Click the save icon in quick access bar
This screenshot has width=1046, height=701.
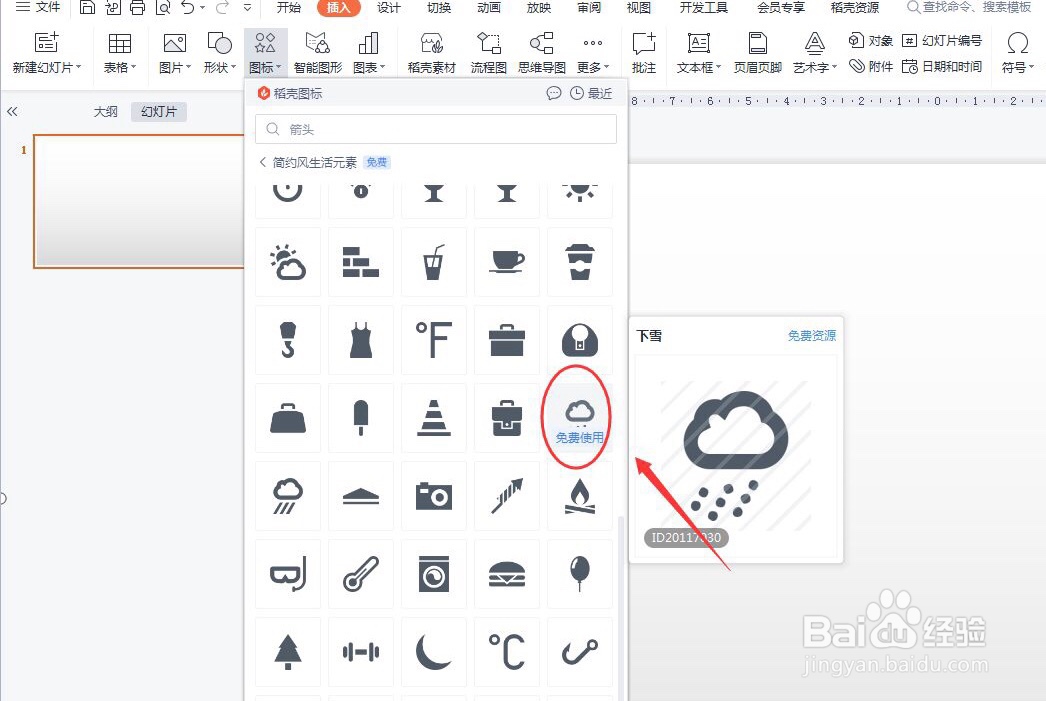tap(87, 7)
